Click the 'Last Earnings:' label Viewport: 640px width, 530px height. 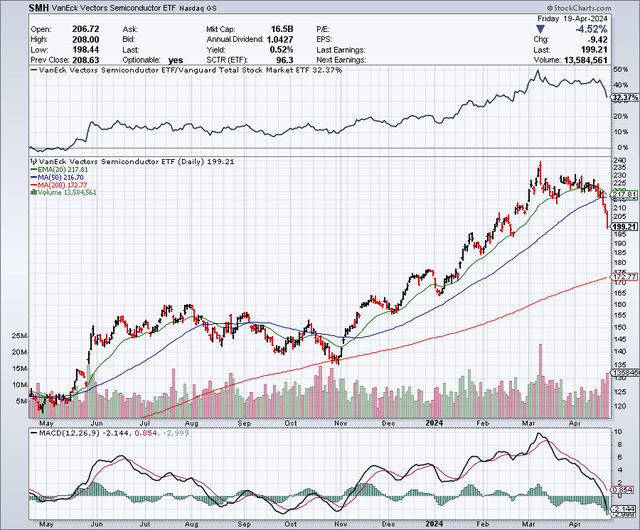(x=341, y=50)
